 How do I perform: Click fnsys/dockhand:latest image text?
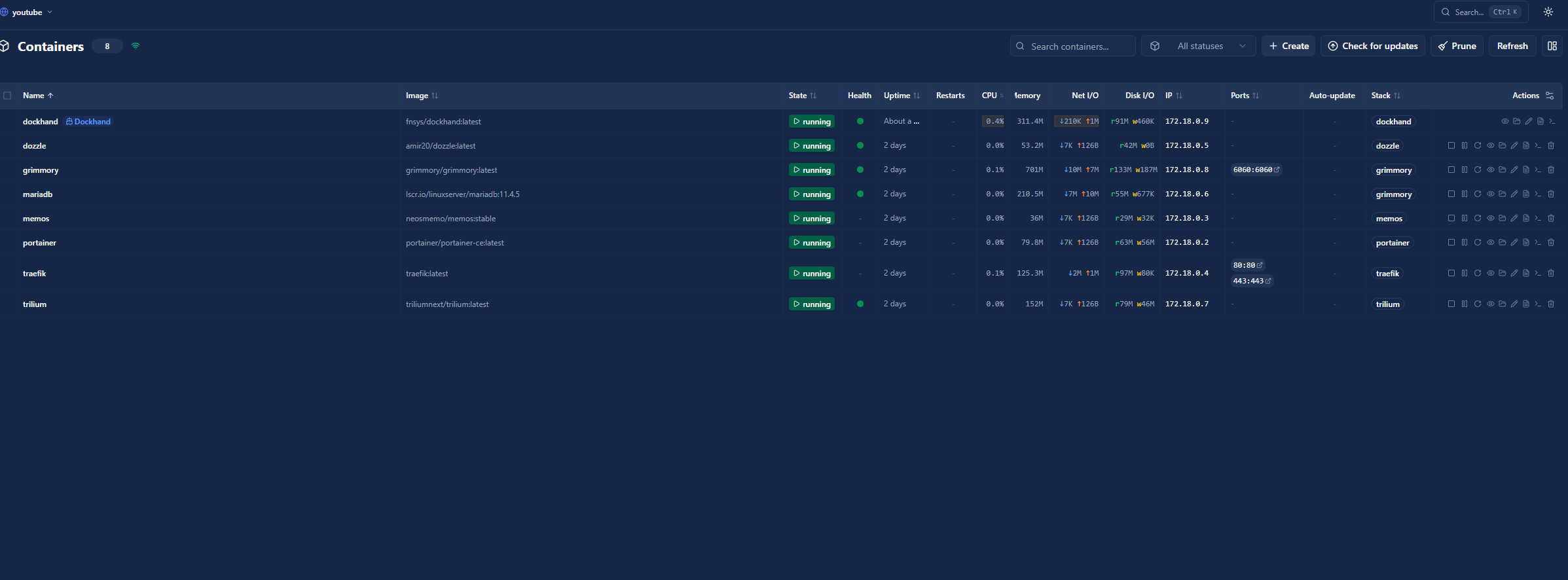(x=443, y=121)
